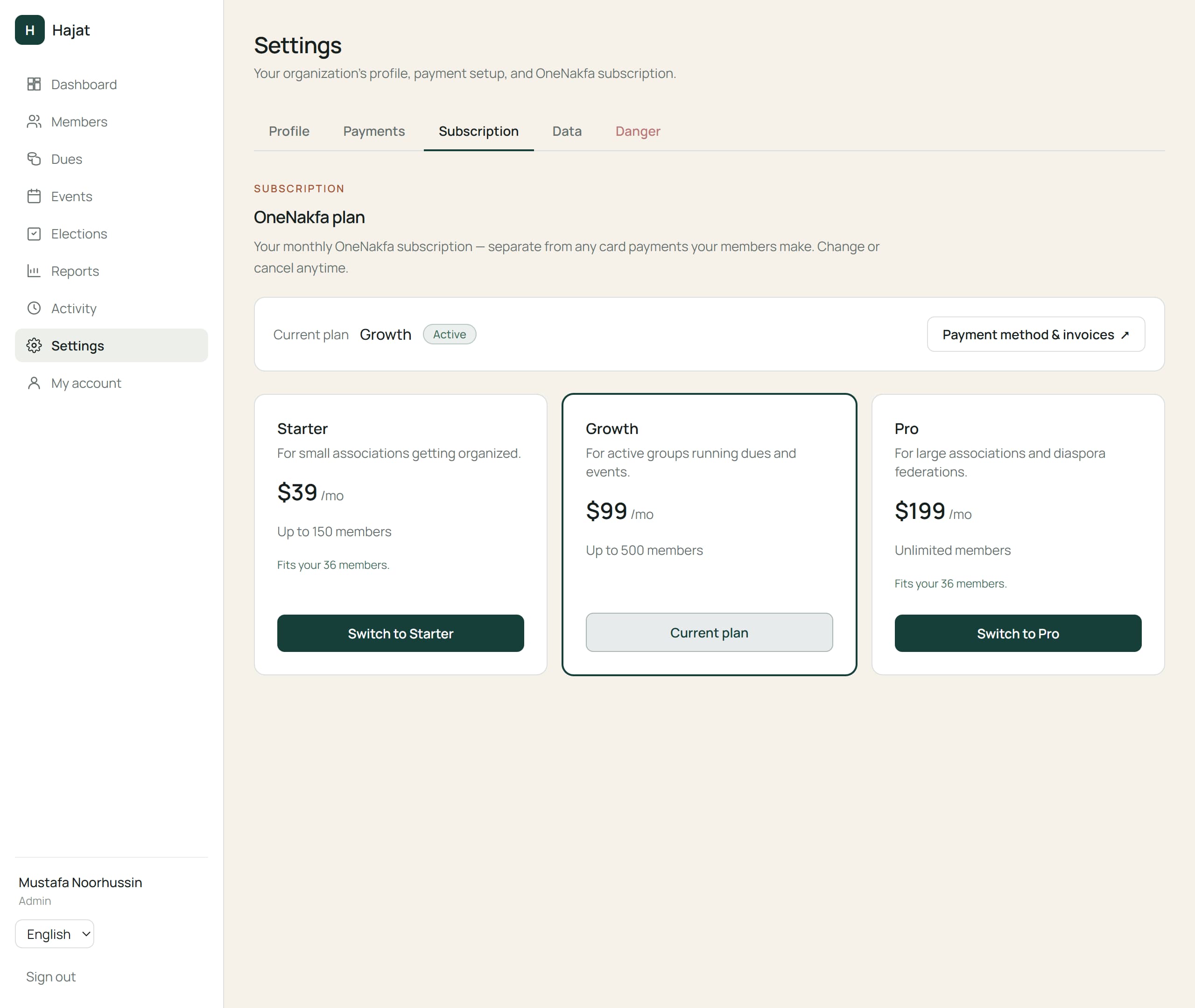
Task: Click the Activity clock icon
Action: pyautogui.click(x=34, y=308)
